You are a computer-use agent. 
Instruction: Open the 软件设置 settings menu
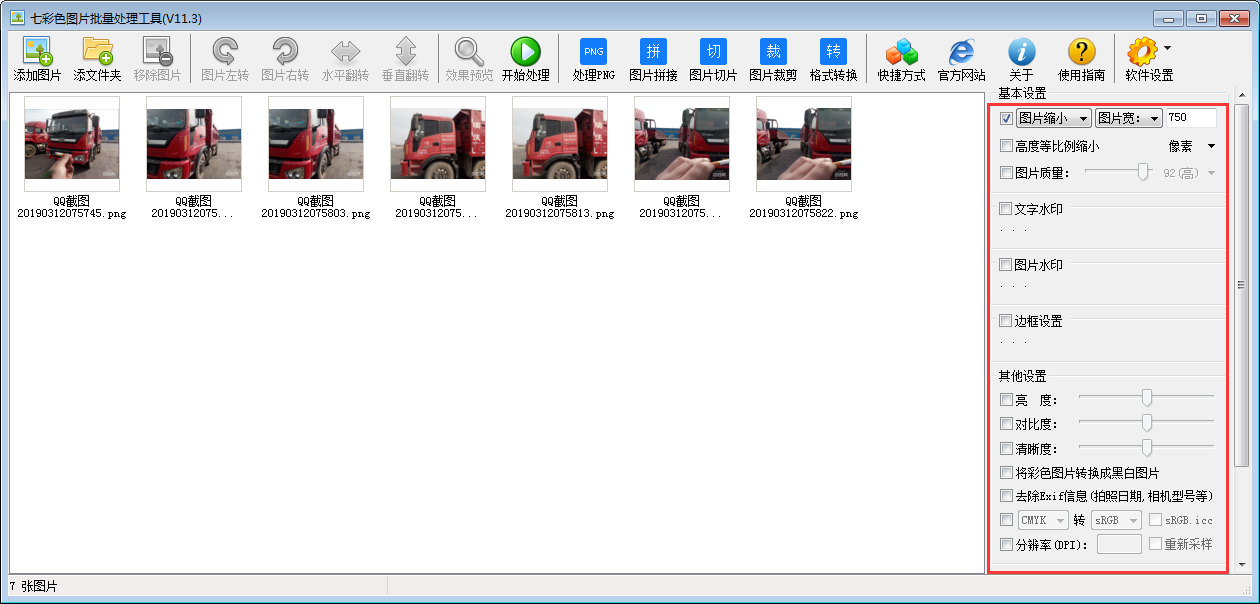(x=1148, y=53)
